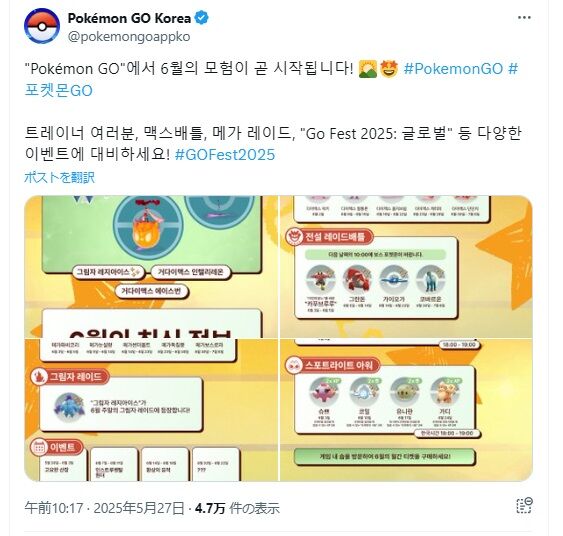Viewport: 563px width, 536px height.
Task: Open the bottom-left image showing 그림자 레이드
Action: click(151, 410)
